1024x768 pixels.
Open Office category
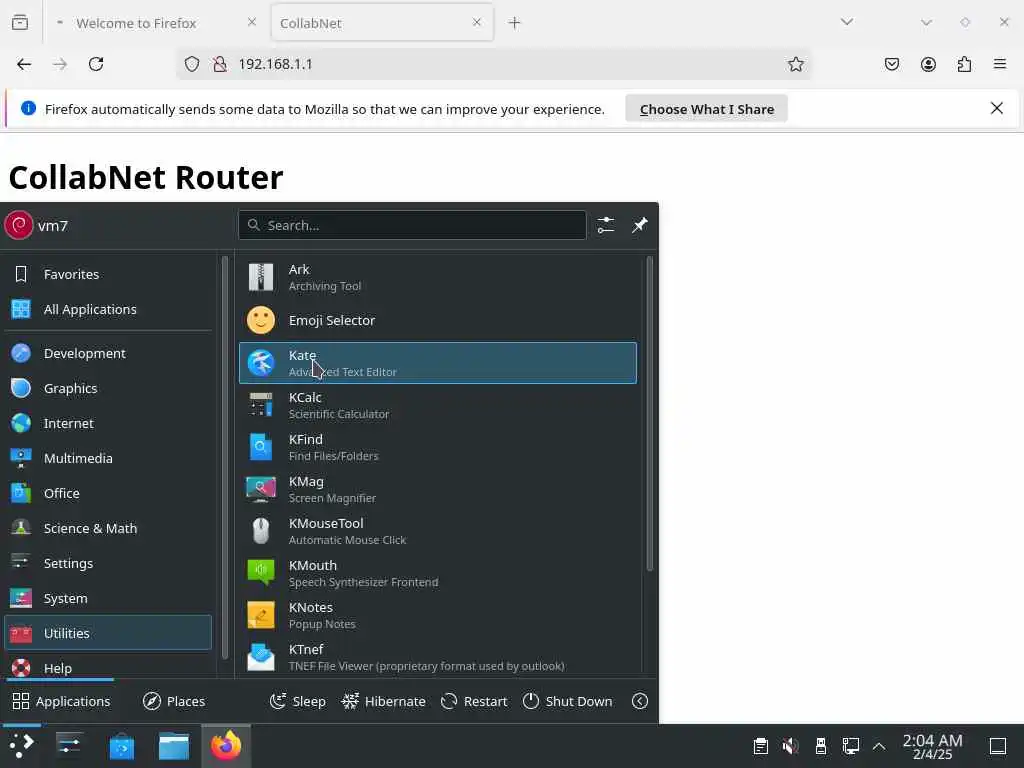click(108, 493)
